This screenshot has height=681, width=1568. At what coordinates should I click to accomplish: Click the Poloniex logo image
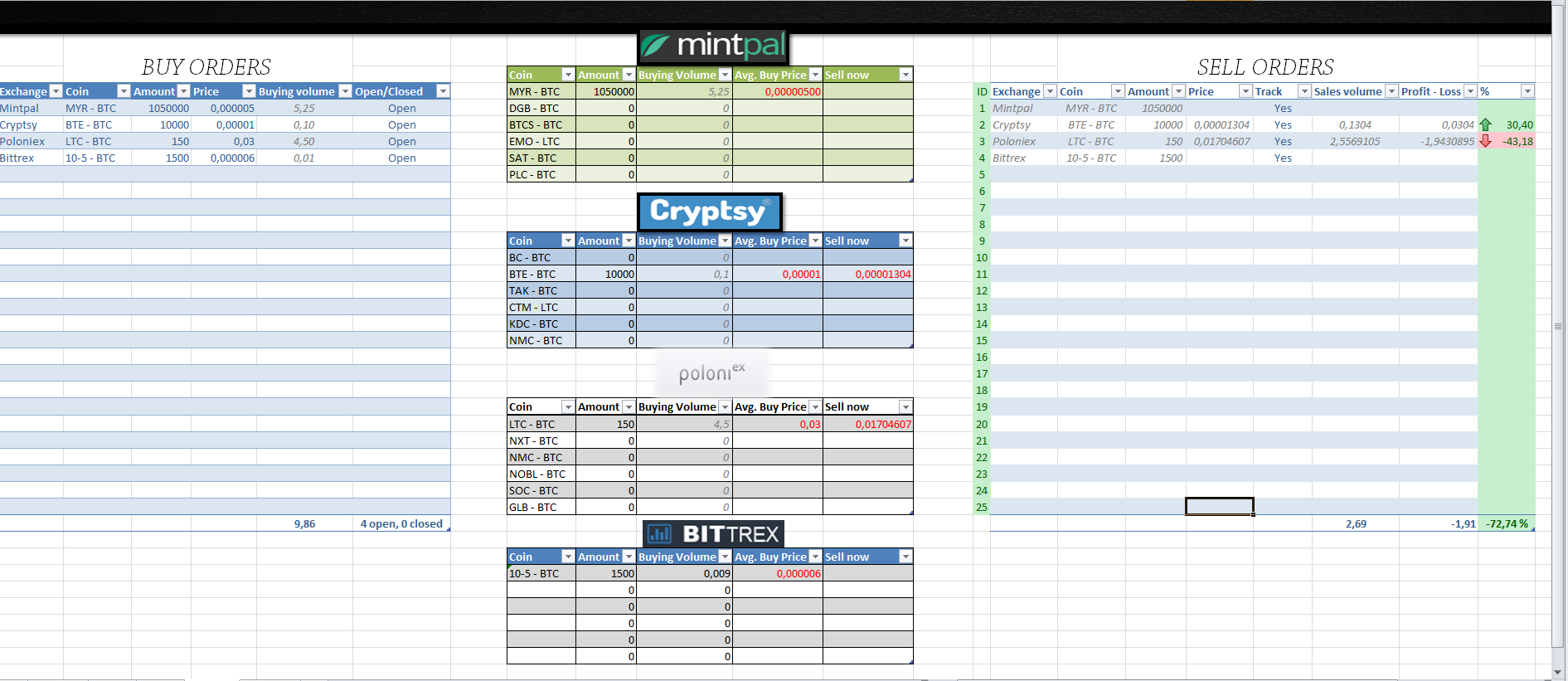712,372
